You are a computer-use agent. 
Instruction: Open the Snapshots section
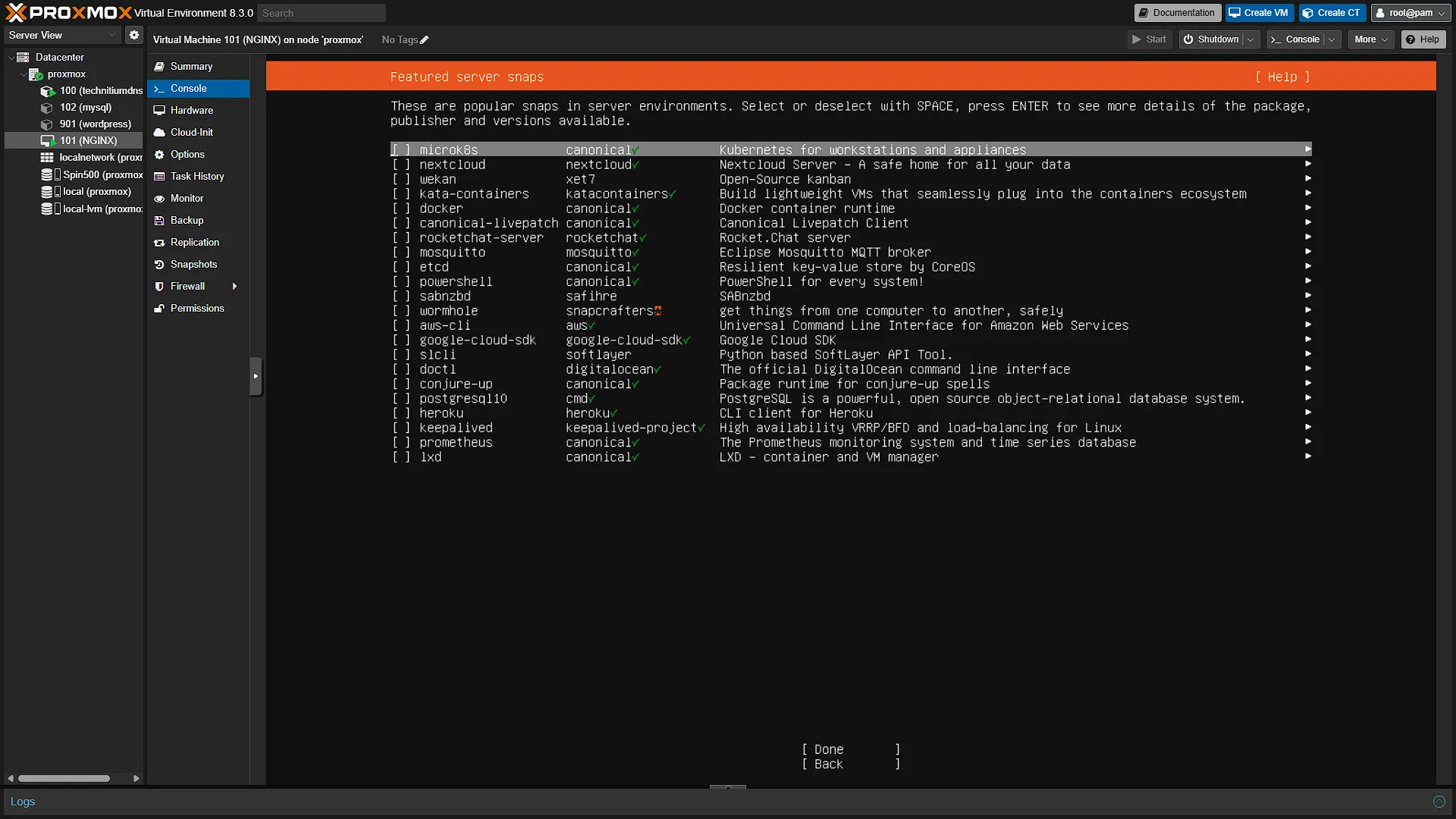click(199, 264)
